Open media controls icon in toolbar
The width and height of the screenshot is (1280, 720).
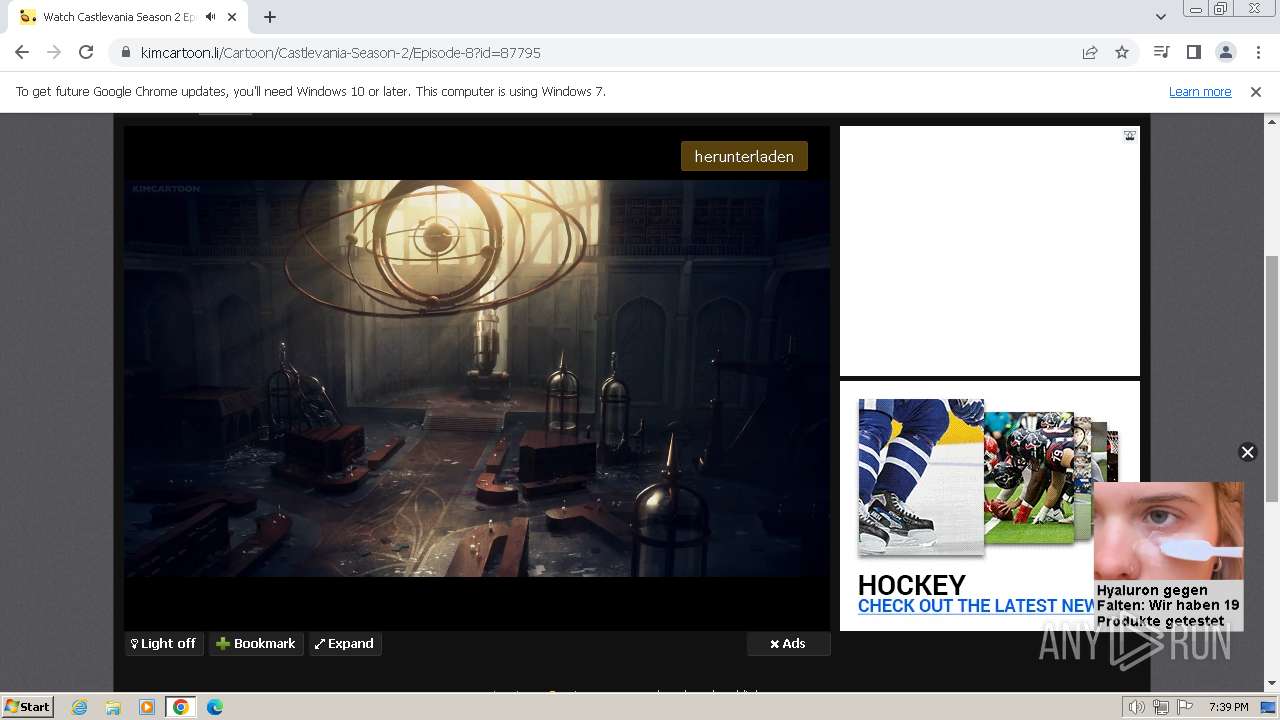(1161, 52)
